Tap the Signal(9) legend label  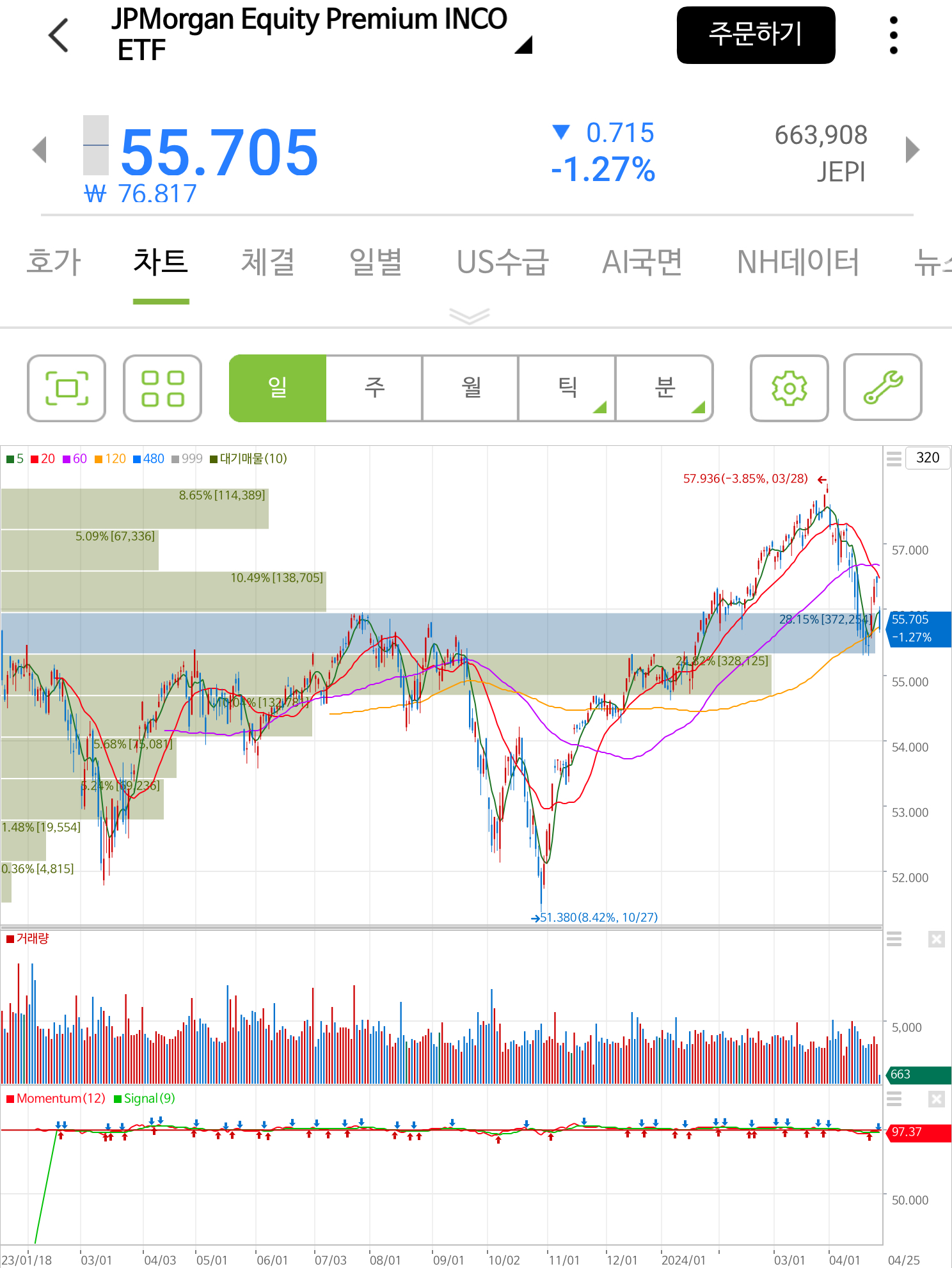point(145,1098)
